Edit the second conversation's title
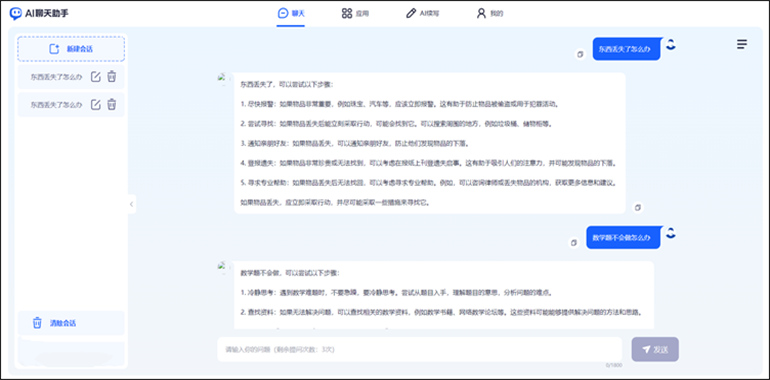The height and width of the screenshot is (380, 770). pos(96,104)
